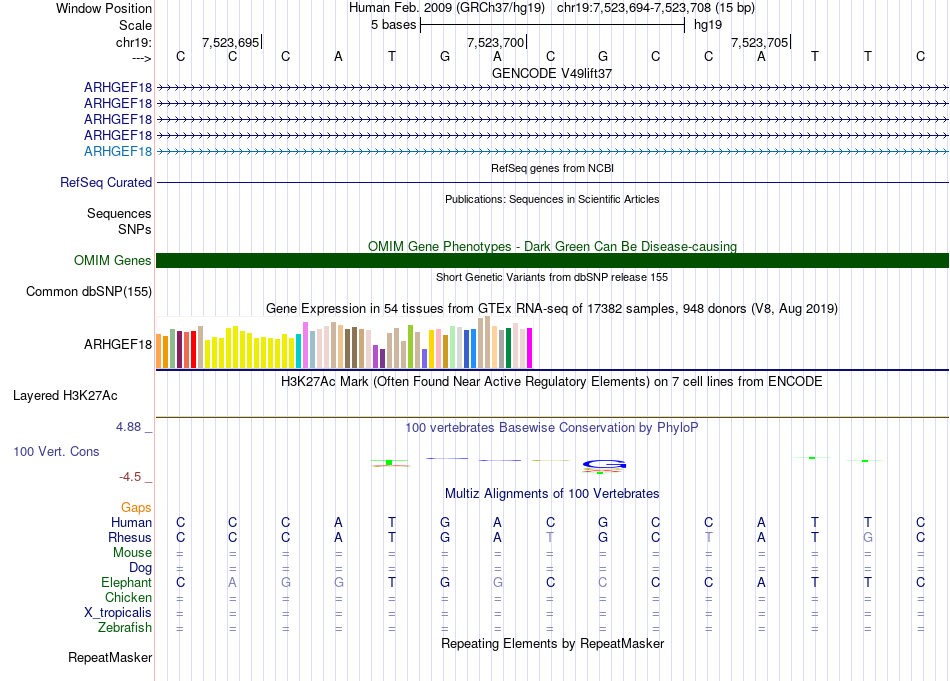Click the 5 bases scale bar
The width and height of the screenshot is (950, 681).
(552, 24)
